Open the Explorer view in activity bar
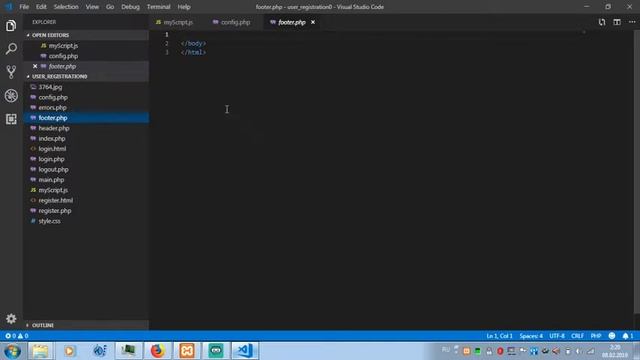This screenshot has height=360, width=640. click(x=11, y=26)
